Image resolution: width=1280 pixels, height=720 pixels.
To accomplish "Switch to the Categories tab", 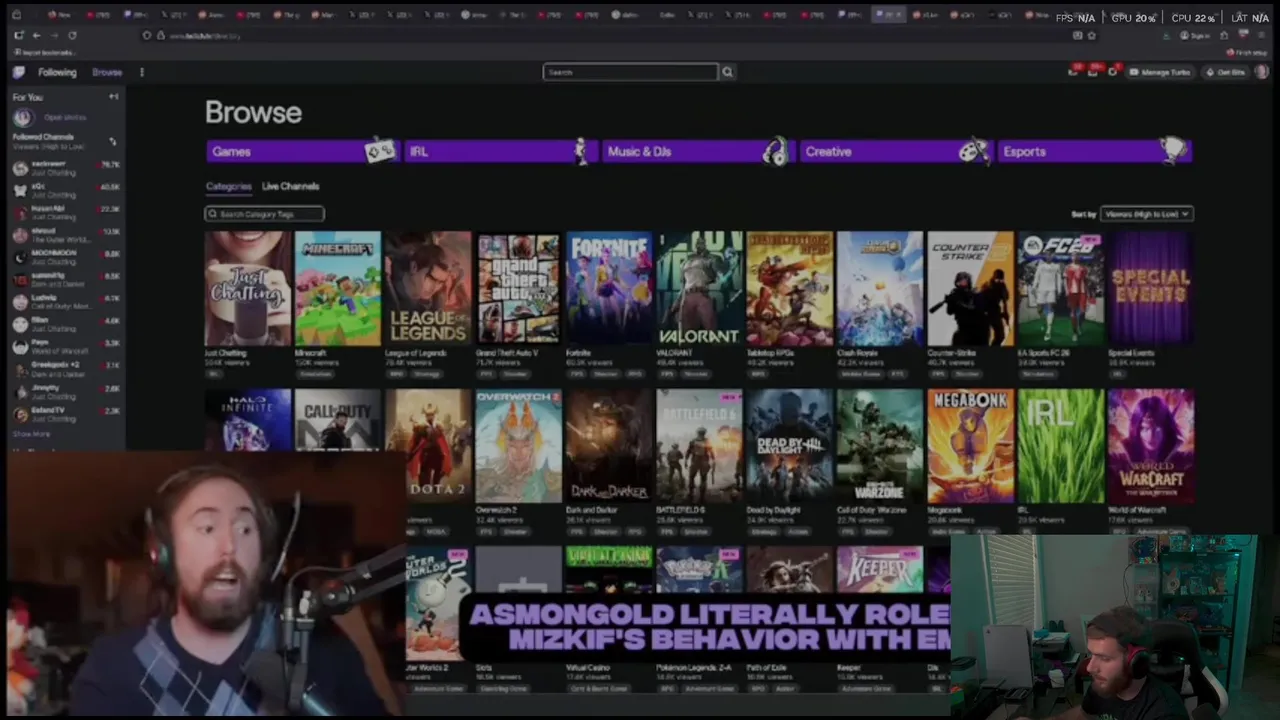I will [x=228, y=186].
